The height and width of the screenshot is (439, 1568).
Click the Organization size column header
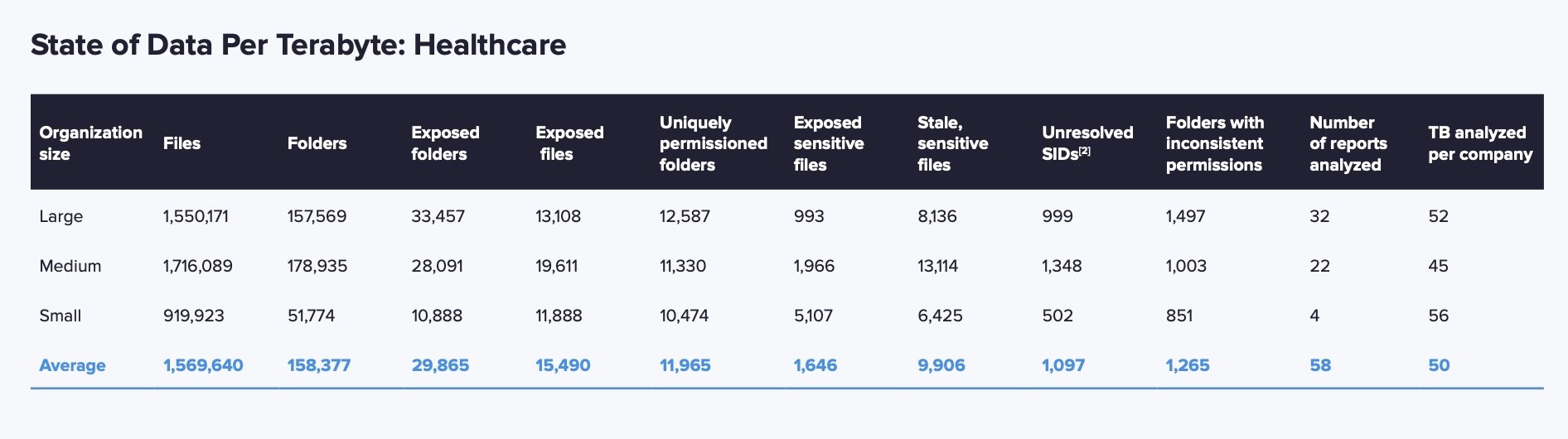tap(90, 143)
